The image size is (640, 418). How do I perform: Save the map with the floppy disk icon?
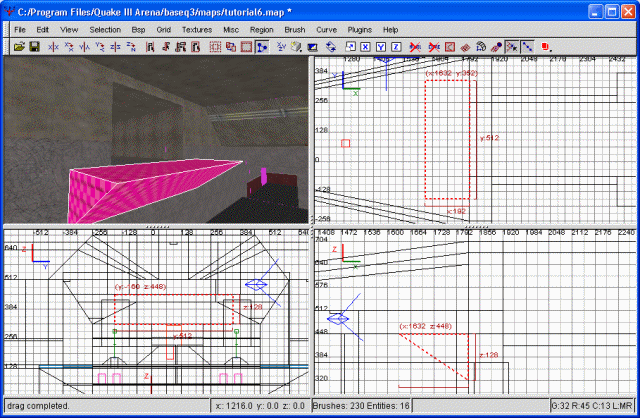coord(35,47)
